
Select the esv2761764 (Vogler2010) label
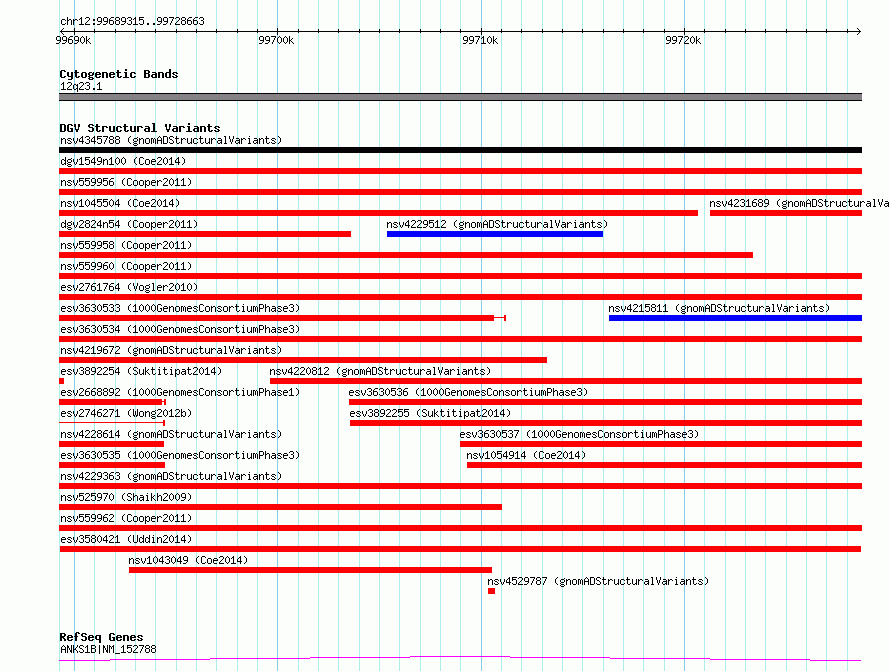[129, 287]
